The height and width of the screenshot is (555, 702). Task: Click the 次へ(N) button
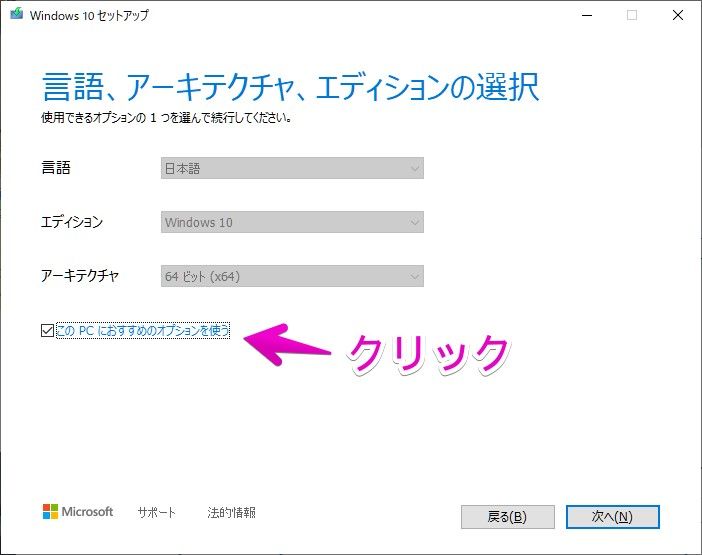(612, 517)
